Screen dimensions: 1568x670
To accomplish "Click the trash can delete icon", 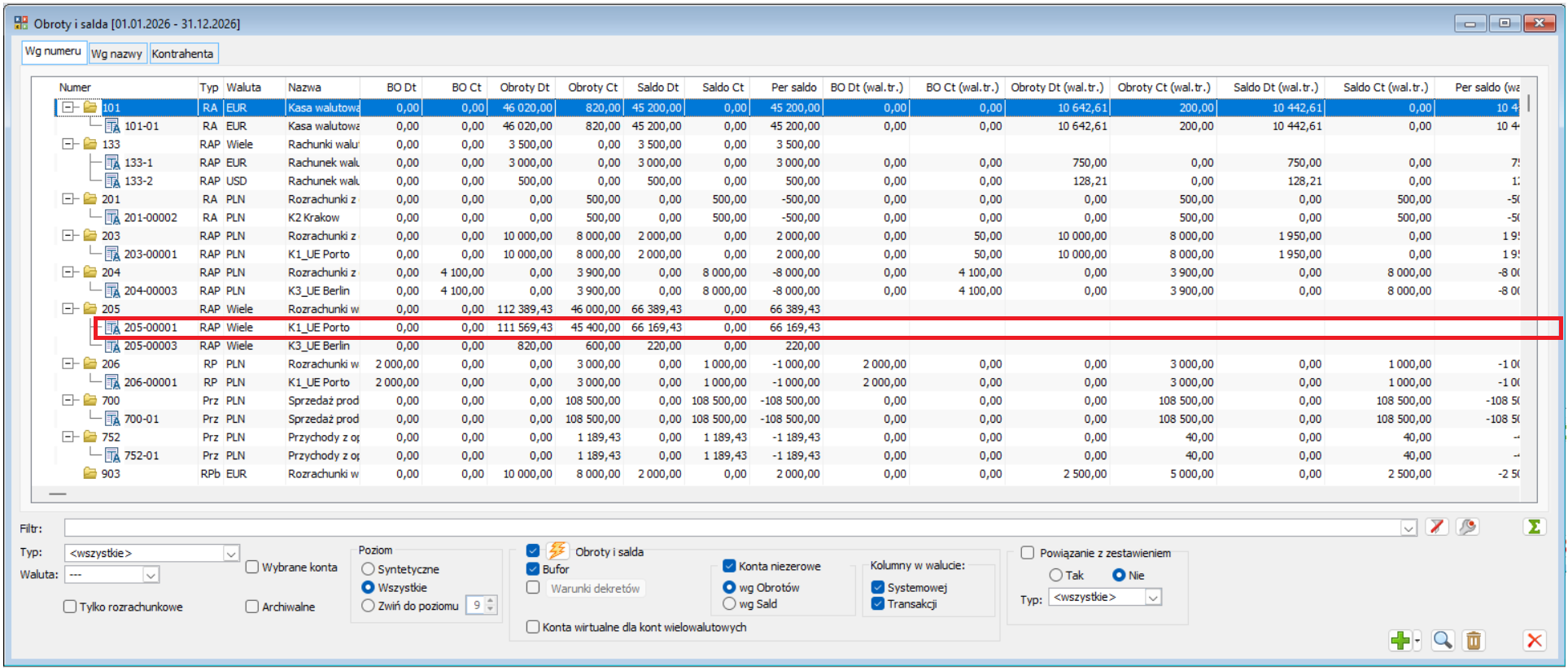I will [x=1474, y=641].
